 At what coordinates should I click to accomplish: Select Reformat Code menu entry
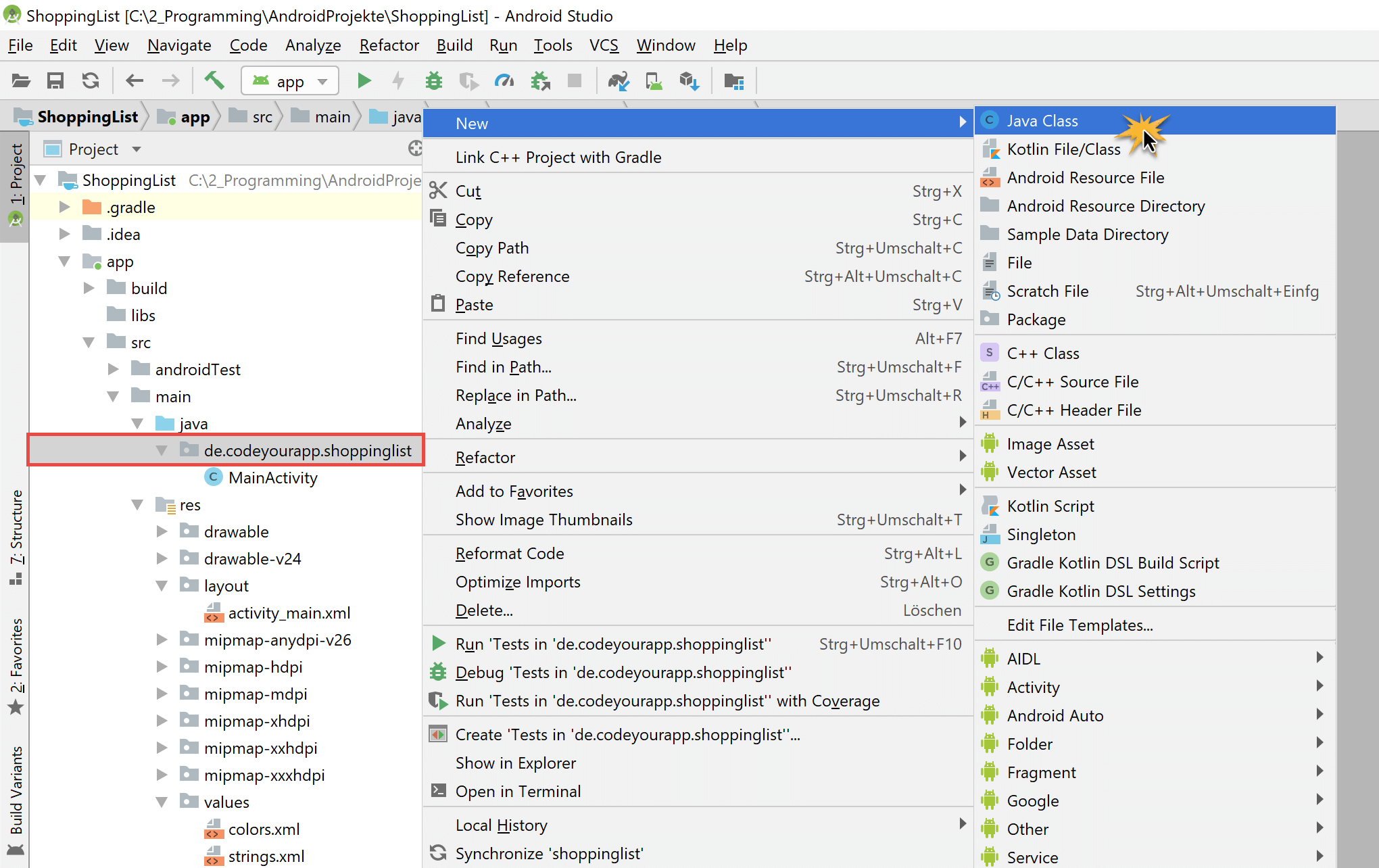click(x=698, y=554)
